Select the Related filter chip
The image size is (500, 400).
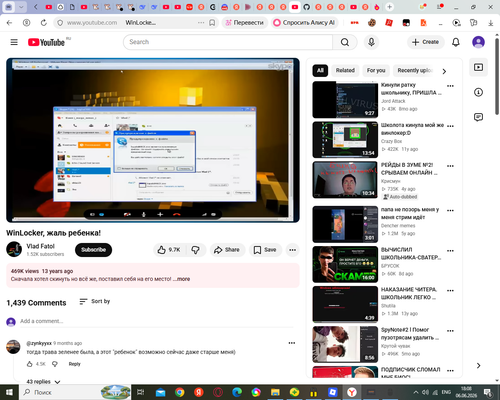click(345, 70)
